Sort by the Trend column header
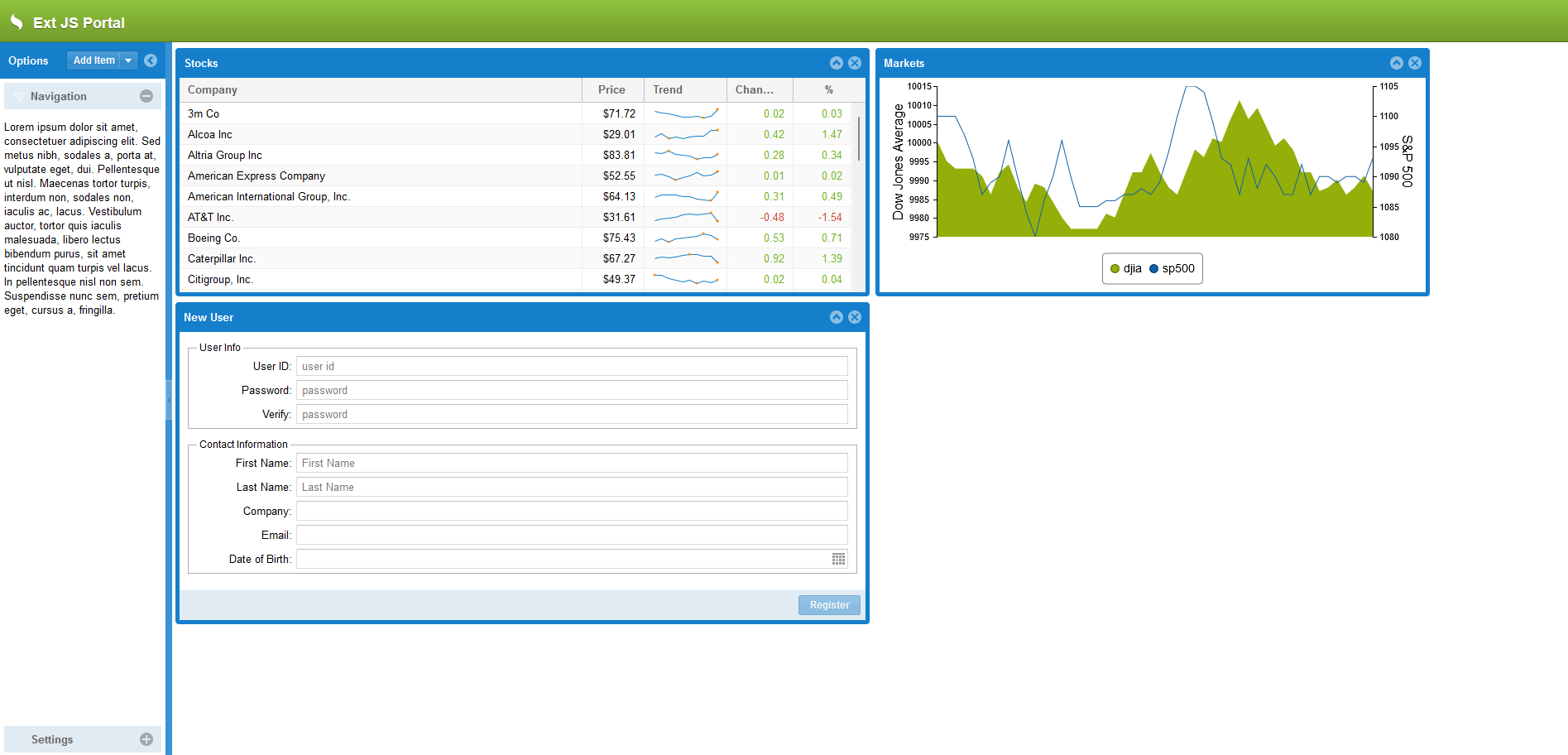 coord(686,89)
